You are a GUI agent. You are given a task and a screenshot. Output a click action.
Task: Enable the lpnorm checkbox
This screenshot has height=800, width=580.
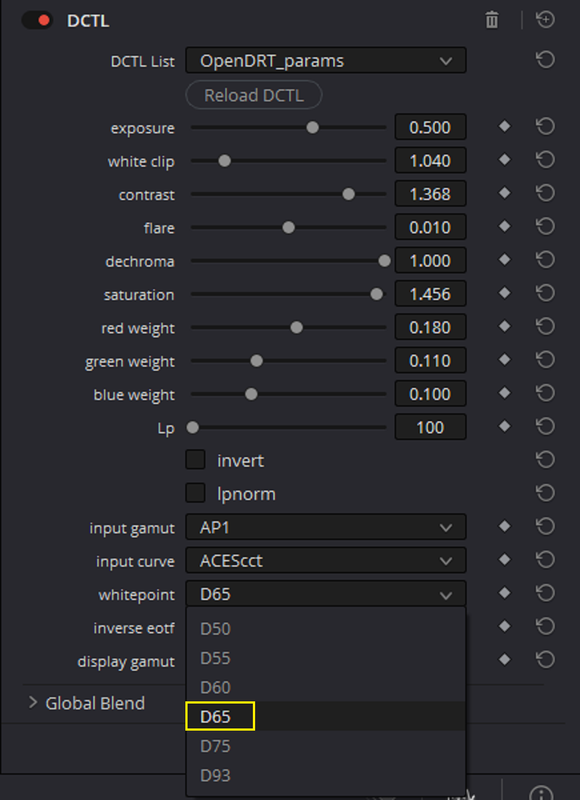(195, 493)
